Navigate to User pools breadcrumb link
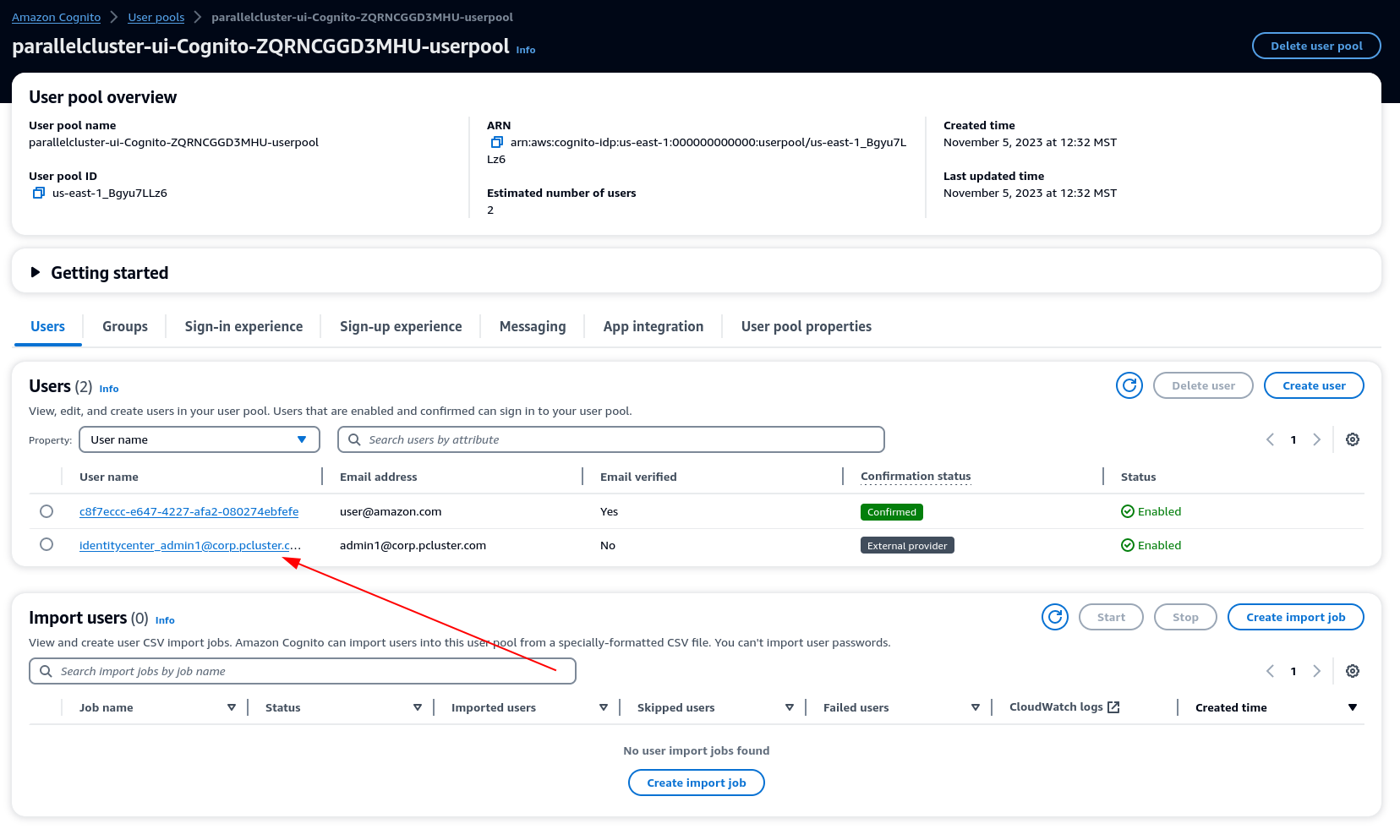Viewport: 1400px width, 840px height. point(156,16)
